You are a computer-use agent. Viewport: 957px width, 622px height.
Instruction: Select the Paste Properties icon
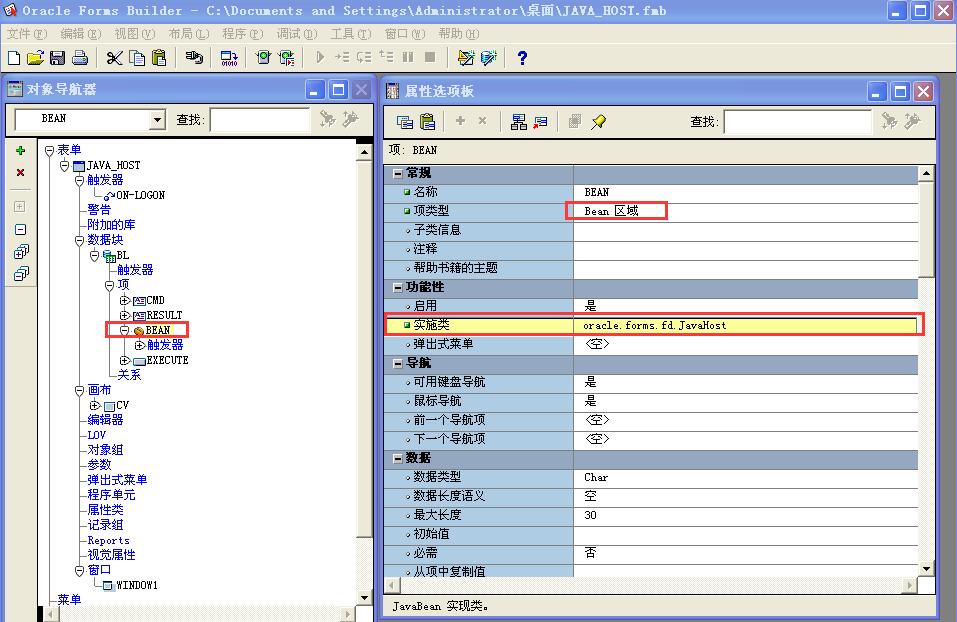426,119
